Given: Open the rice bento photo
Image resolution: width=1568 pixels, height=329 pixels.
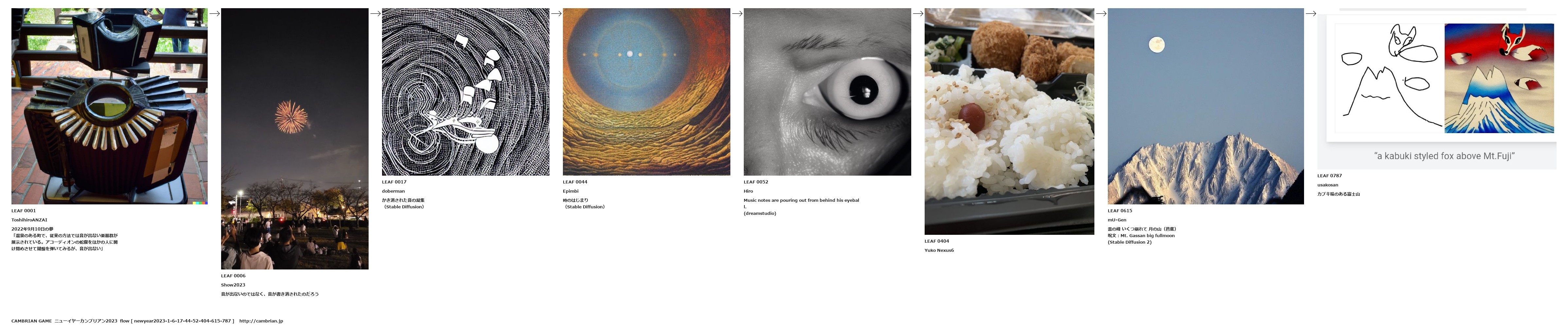Looking at the screenshot, I should [1009, 122].
